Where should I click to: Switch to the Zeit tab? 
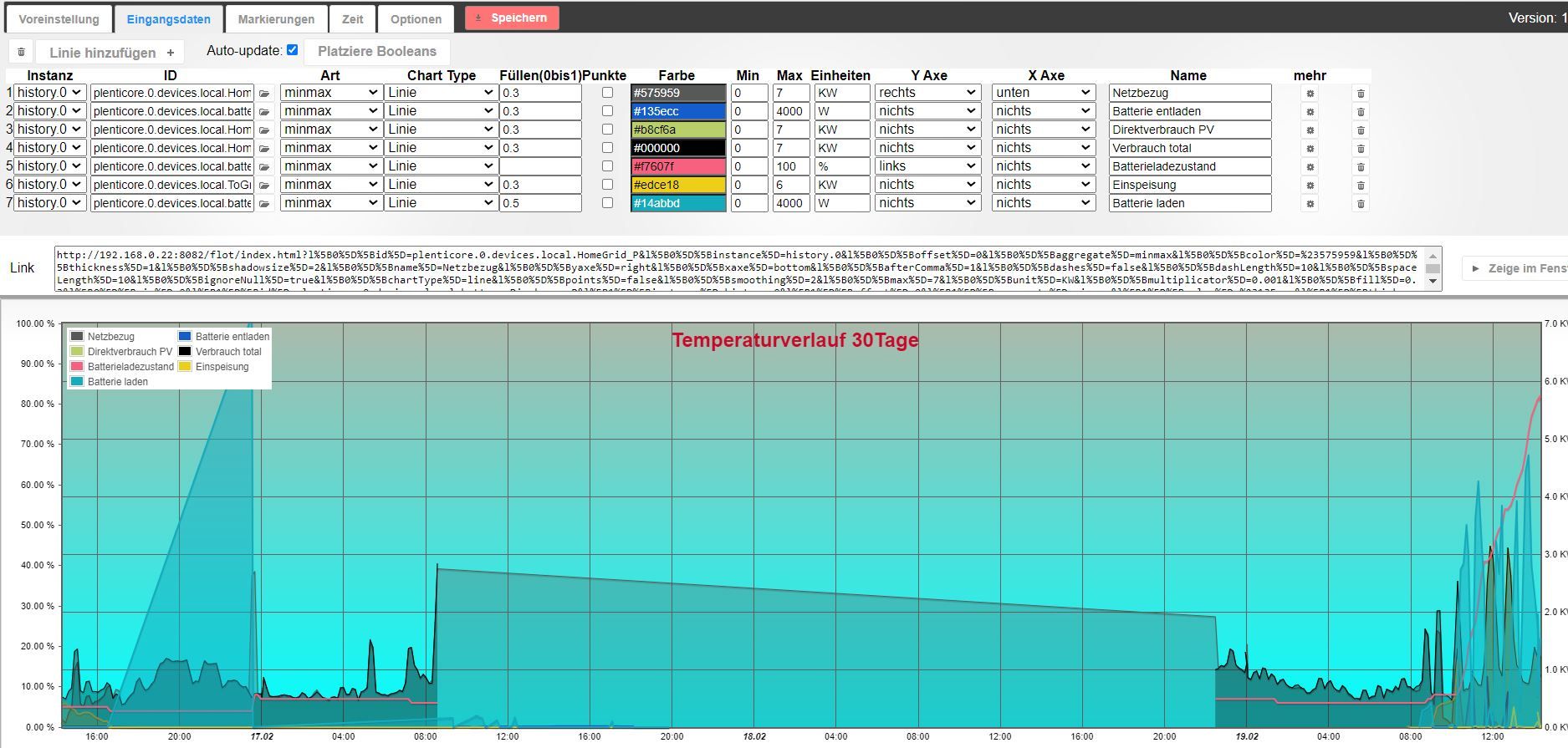pos(352,19)
